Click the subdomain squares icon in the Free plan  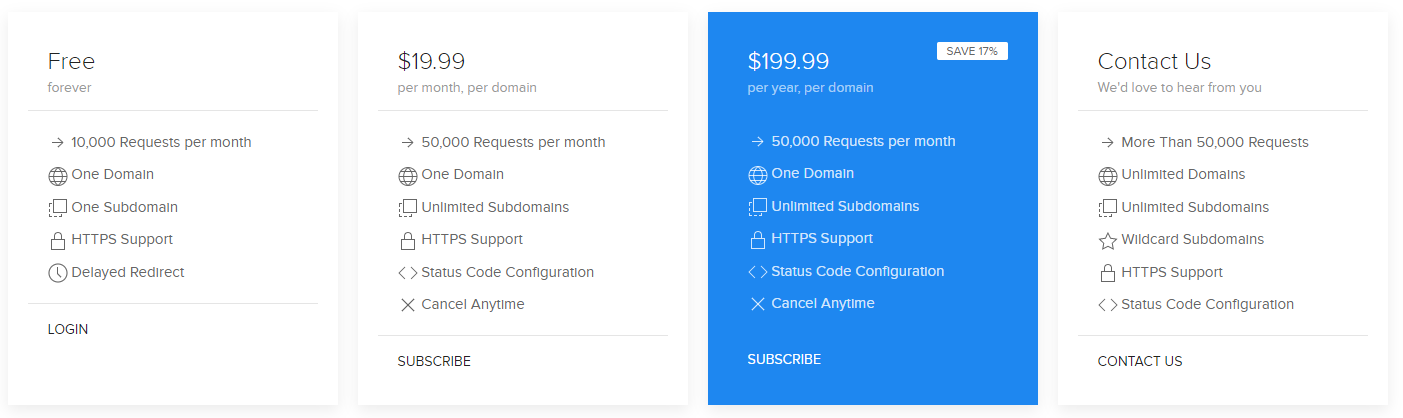(x=58, y=208)
